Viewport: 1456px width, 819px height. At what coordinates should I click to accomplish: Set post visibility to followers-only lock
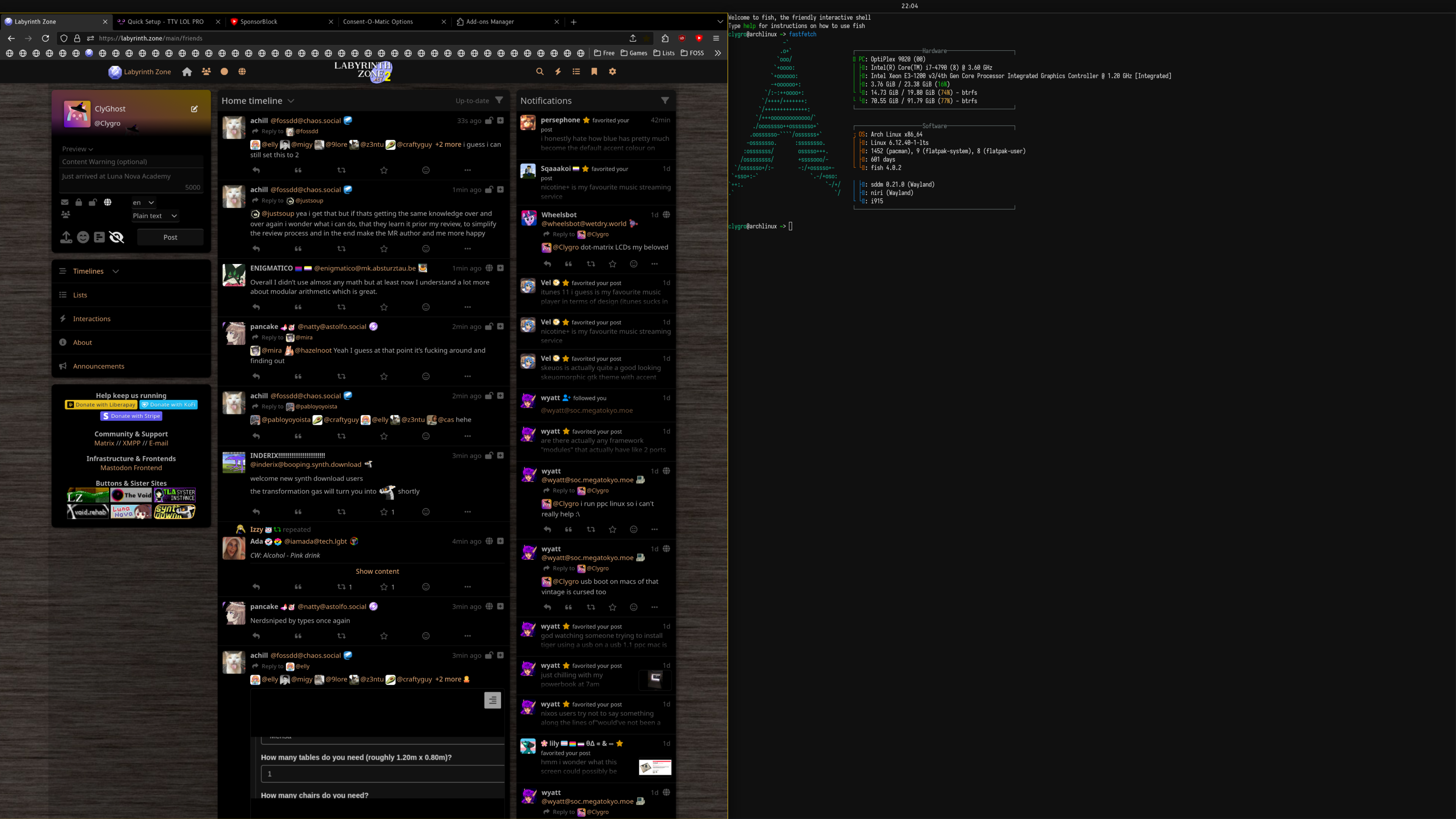click(x=79, y=203)
